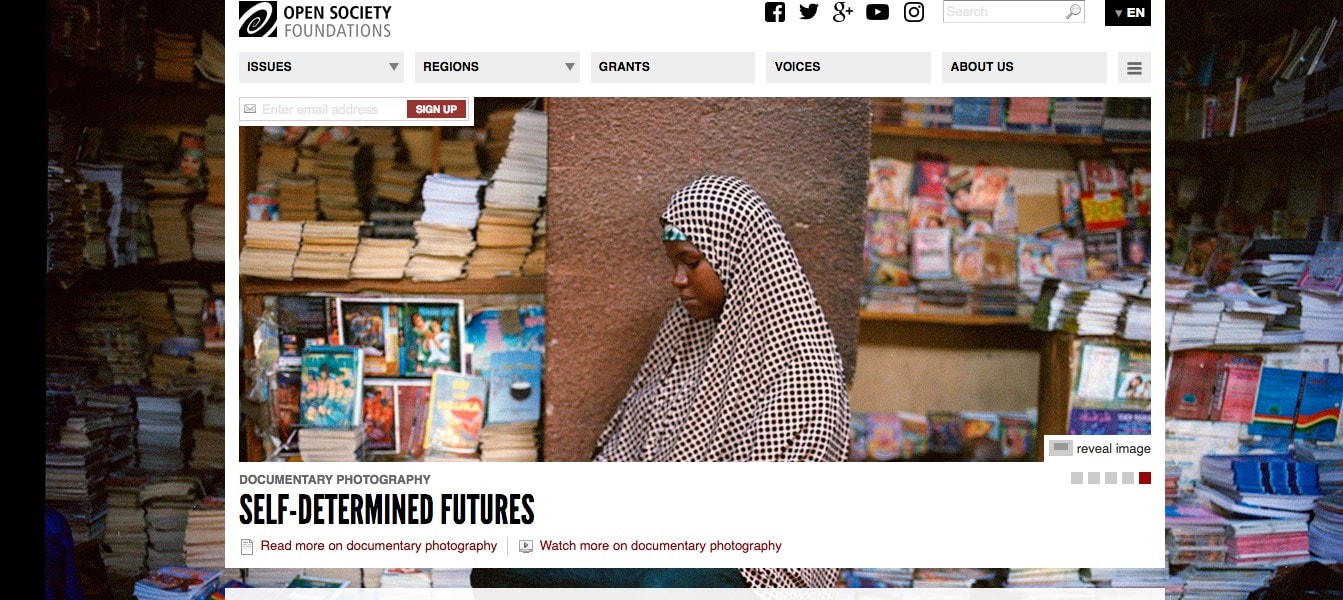Viewport: 1343px width, 600px height.
Task: Click the search magnifier icon
Action: point(1073,12)
